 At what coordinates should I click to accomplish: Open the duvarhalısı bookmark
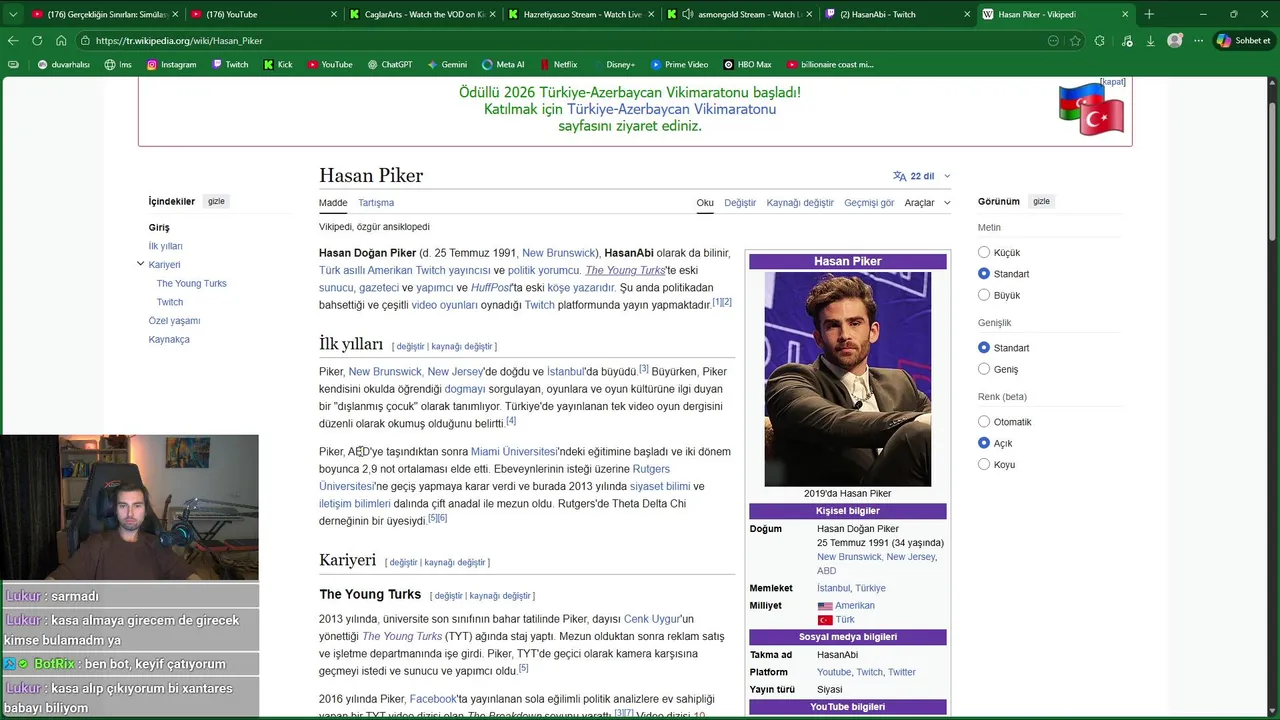63,64
